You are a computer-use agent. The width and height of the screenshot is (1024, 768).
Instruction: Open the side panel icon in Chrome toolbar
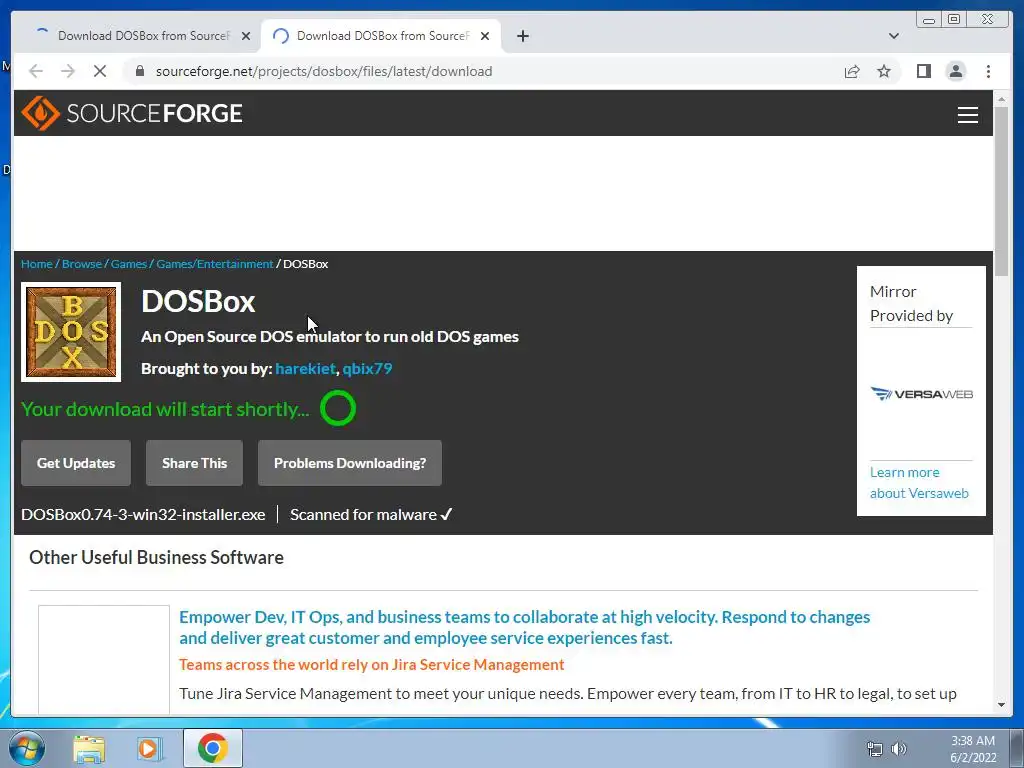point(923,71)
